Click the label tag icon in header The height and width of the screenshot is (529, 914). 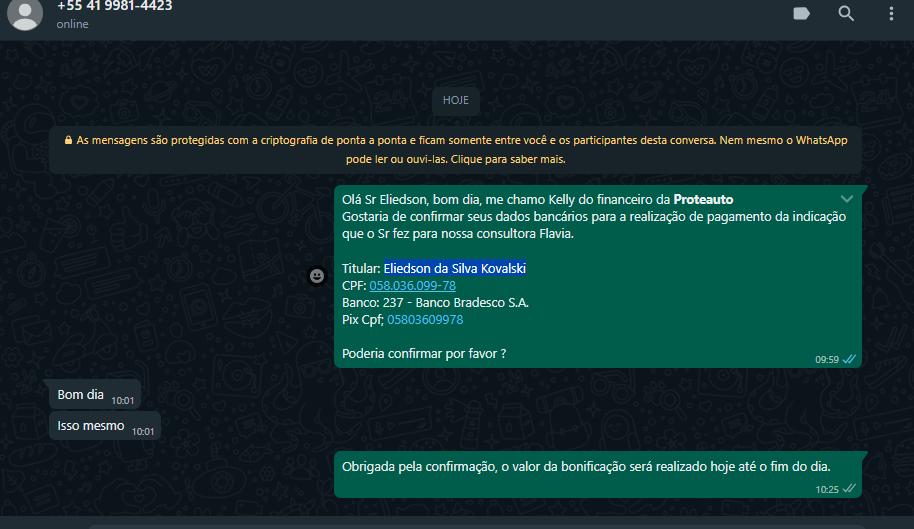coord(801,13)
